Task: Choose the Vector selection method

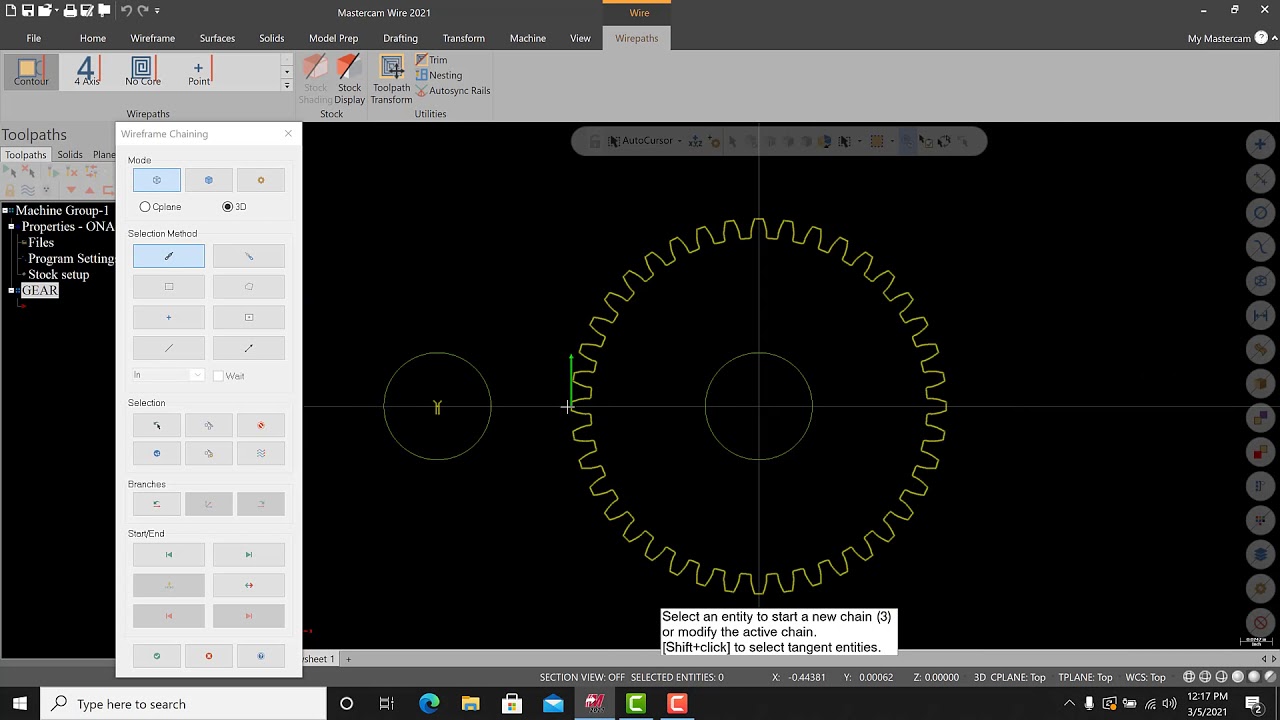Action: [249, 348]
